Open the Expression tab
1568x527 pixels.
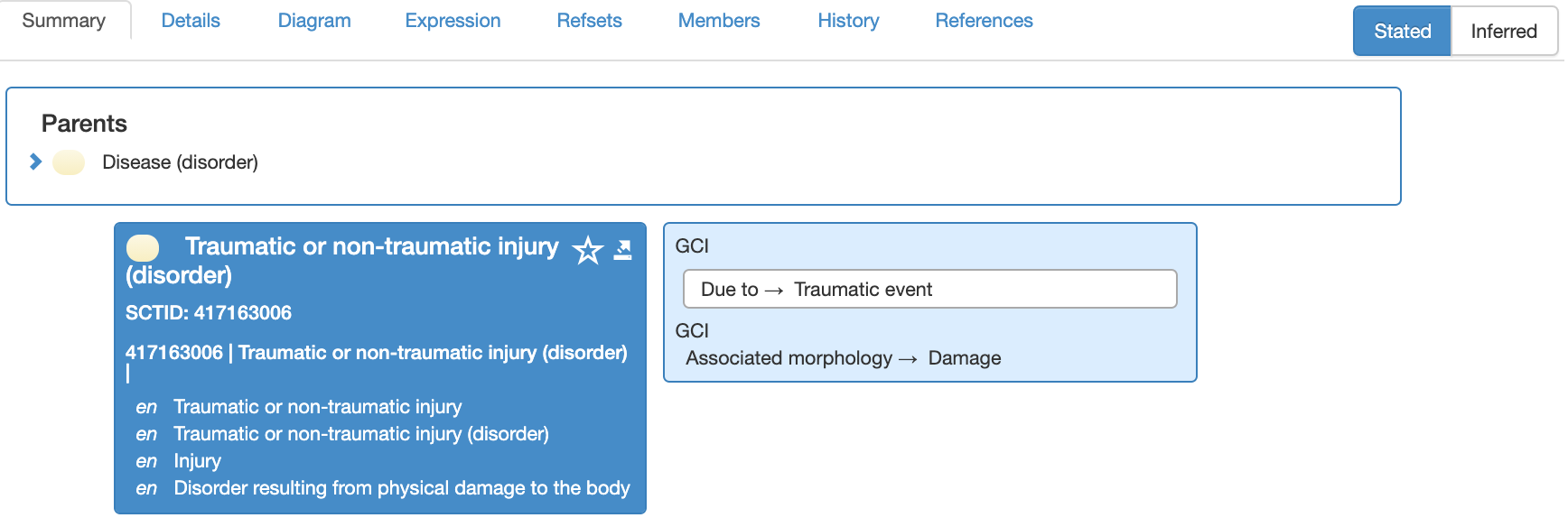[453, 20]
